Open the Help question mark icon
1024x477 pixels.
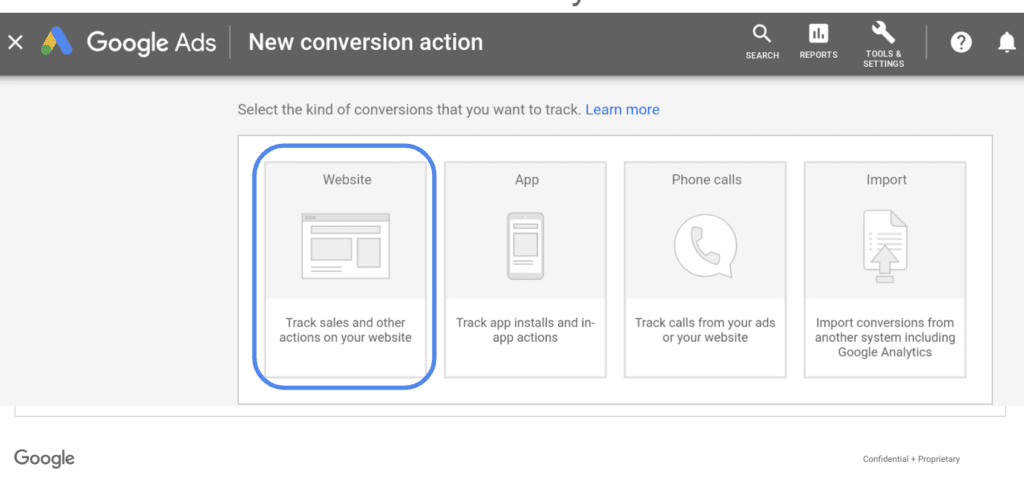tap(961, 42)
